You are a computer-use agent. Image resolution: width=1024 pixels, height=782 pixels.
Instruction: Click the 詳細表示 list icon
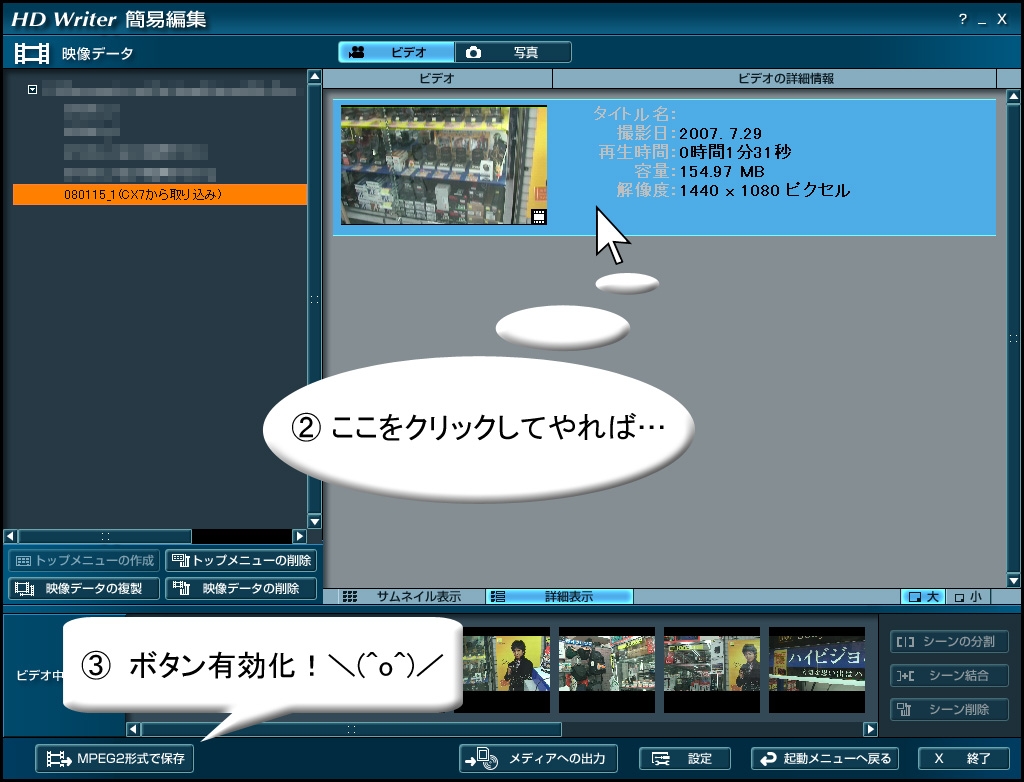point(498,596)
